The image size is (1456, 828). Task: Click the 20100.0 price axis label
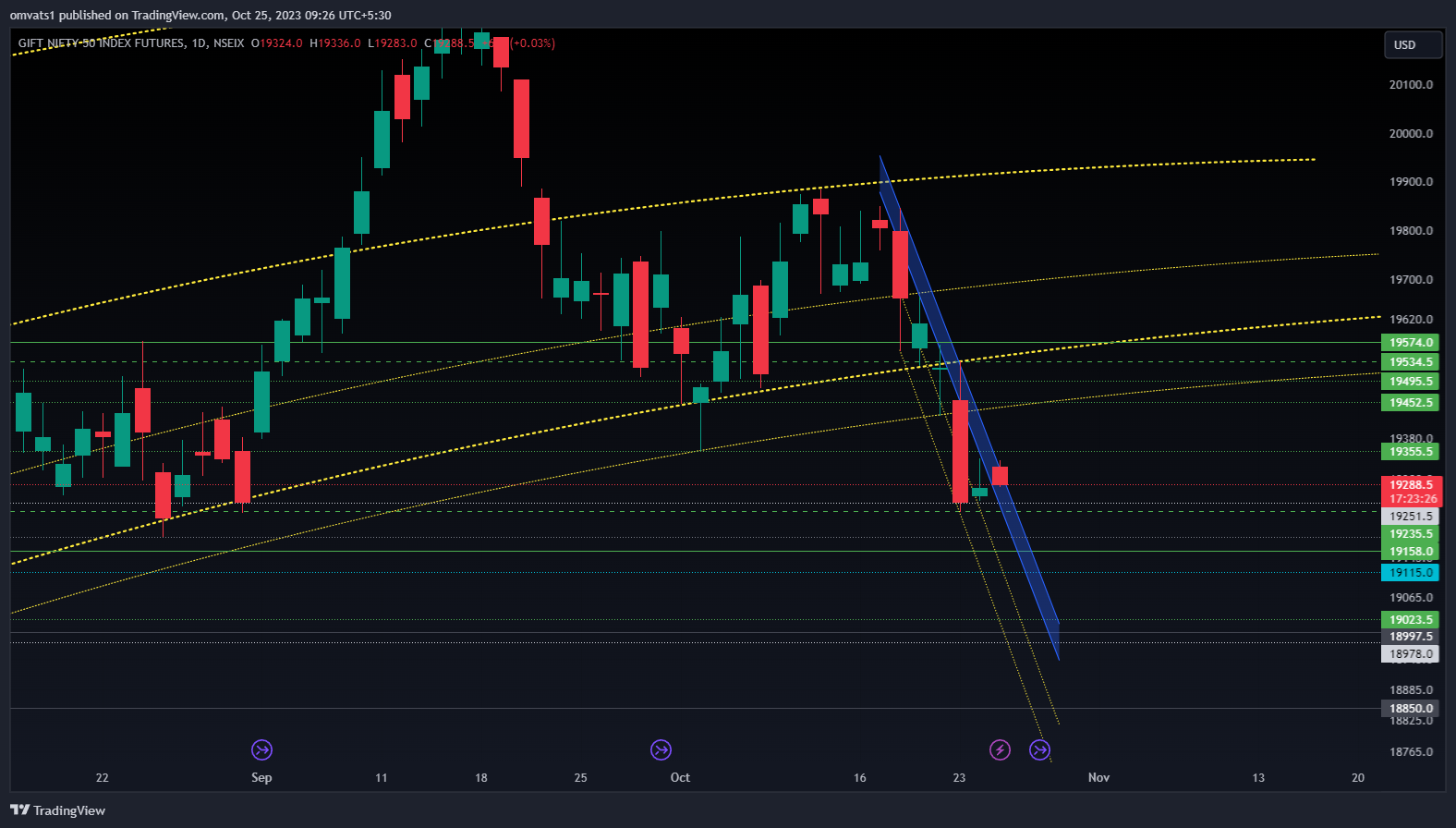click(x=1411, y=85)
